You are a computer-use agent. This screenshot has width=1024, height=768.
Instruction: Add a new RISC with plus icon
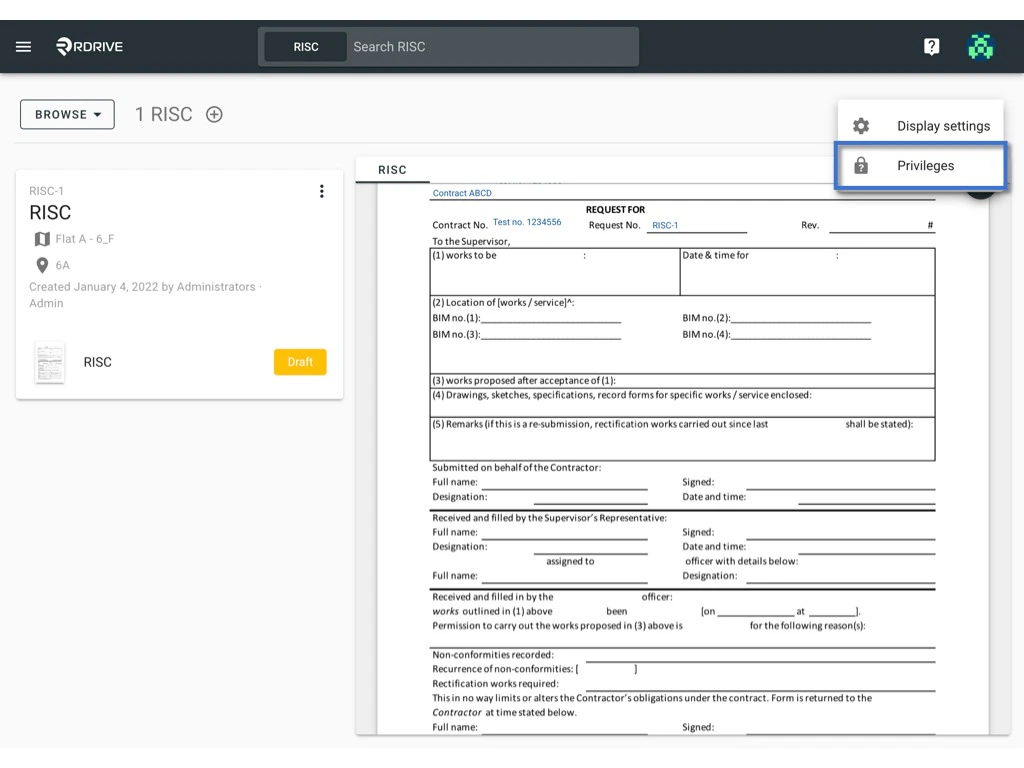coord(214,114)
